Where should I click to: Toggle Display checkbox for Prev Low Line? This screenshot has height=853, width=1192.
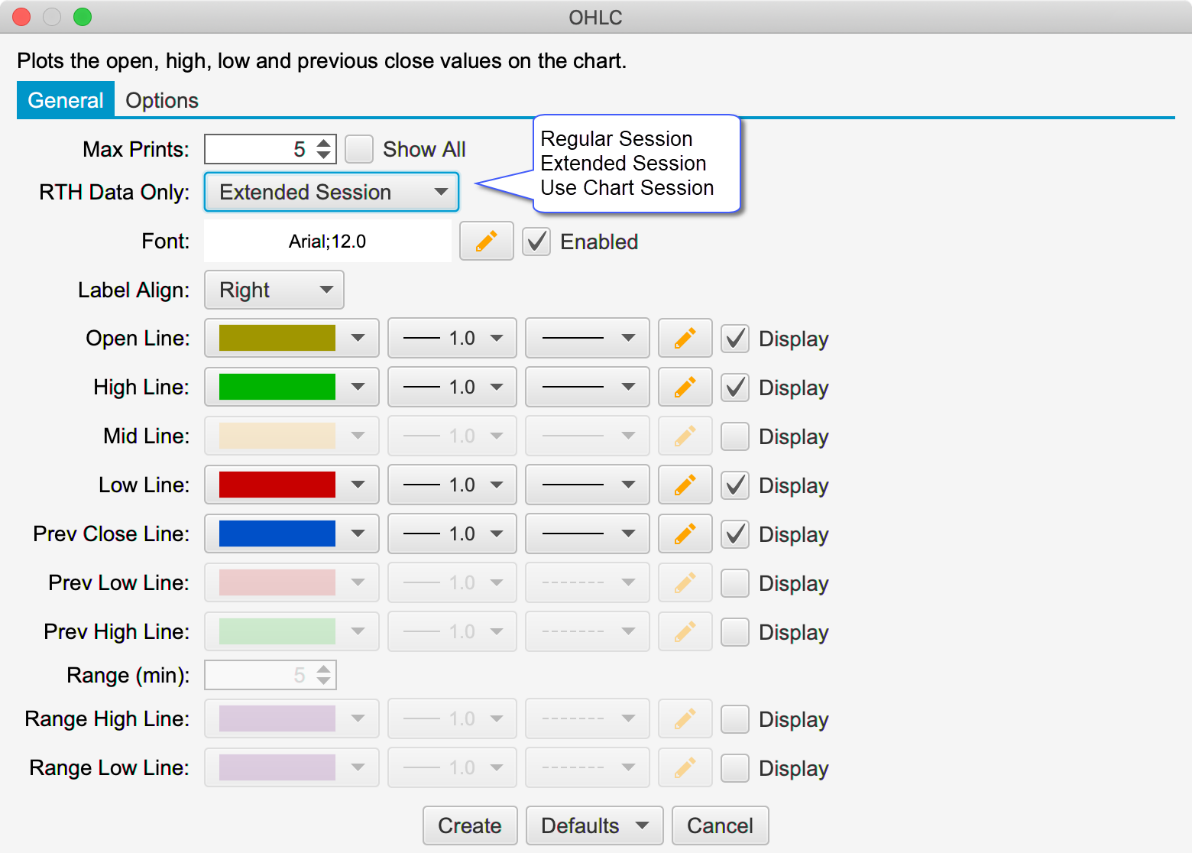tap(735, 583)
